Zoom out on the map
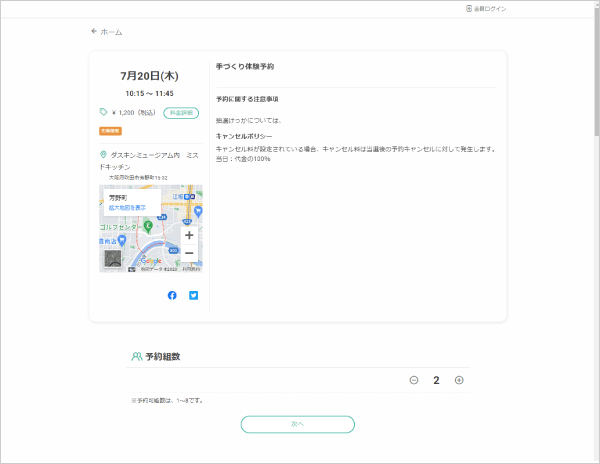Image resolution: width=600 pixels, height=464 pixels. (189, 253)
